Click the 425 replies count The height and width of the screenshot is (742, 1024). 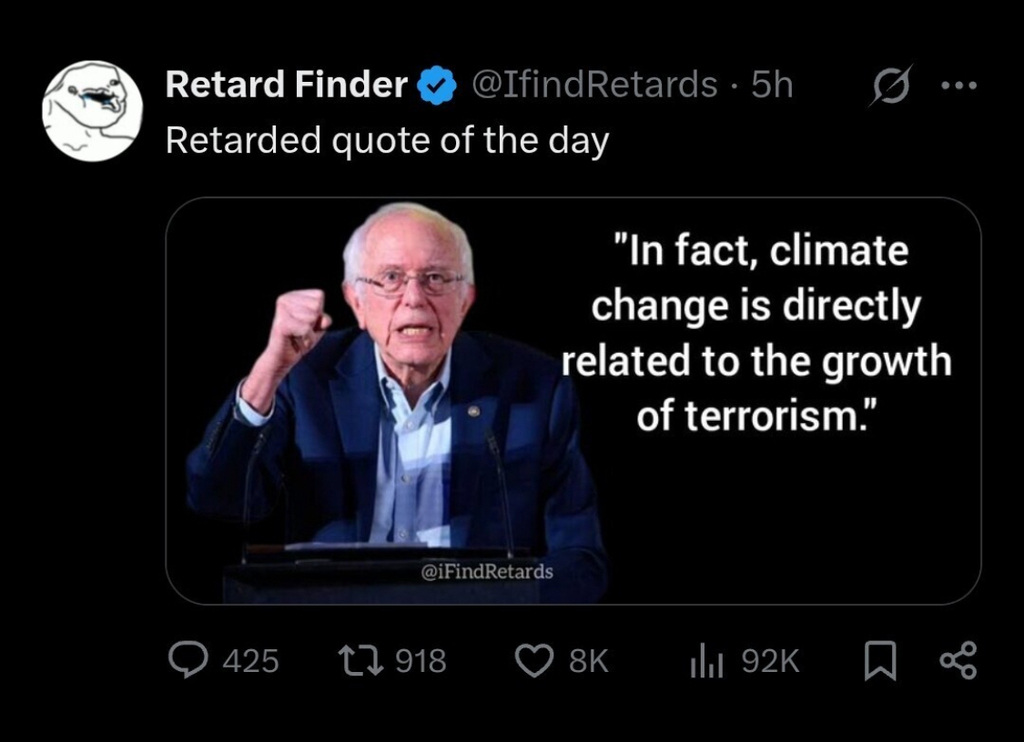[x=250, y=661]
